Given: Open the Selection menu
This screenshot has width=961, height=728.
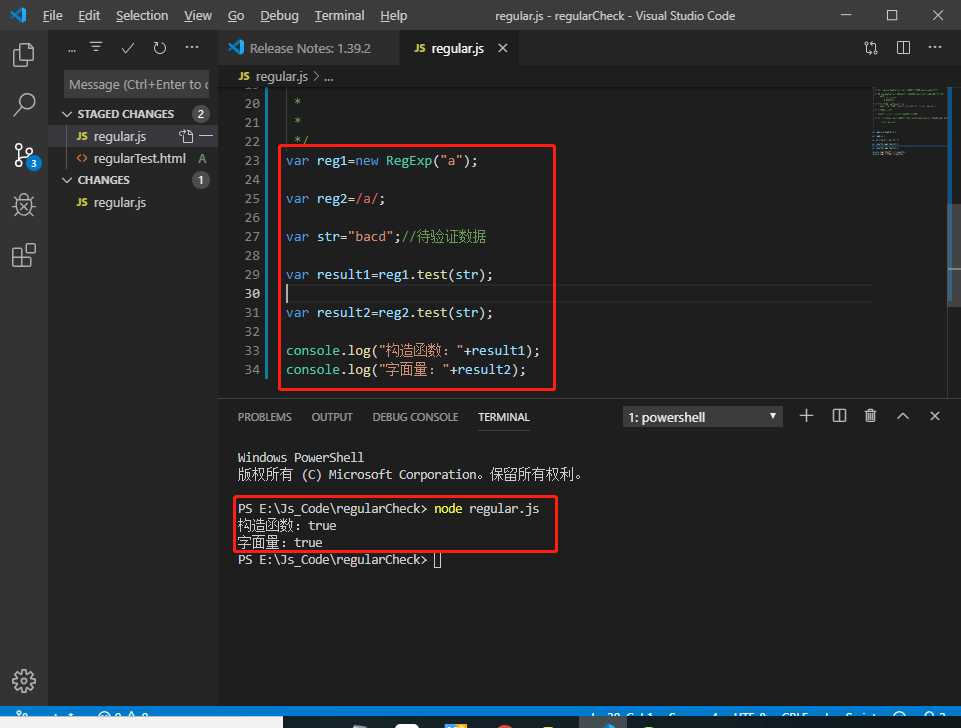Looking at the screenshot, I should [x=142, y=15].
